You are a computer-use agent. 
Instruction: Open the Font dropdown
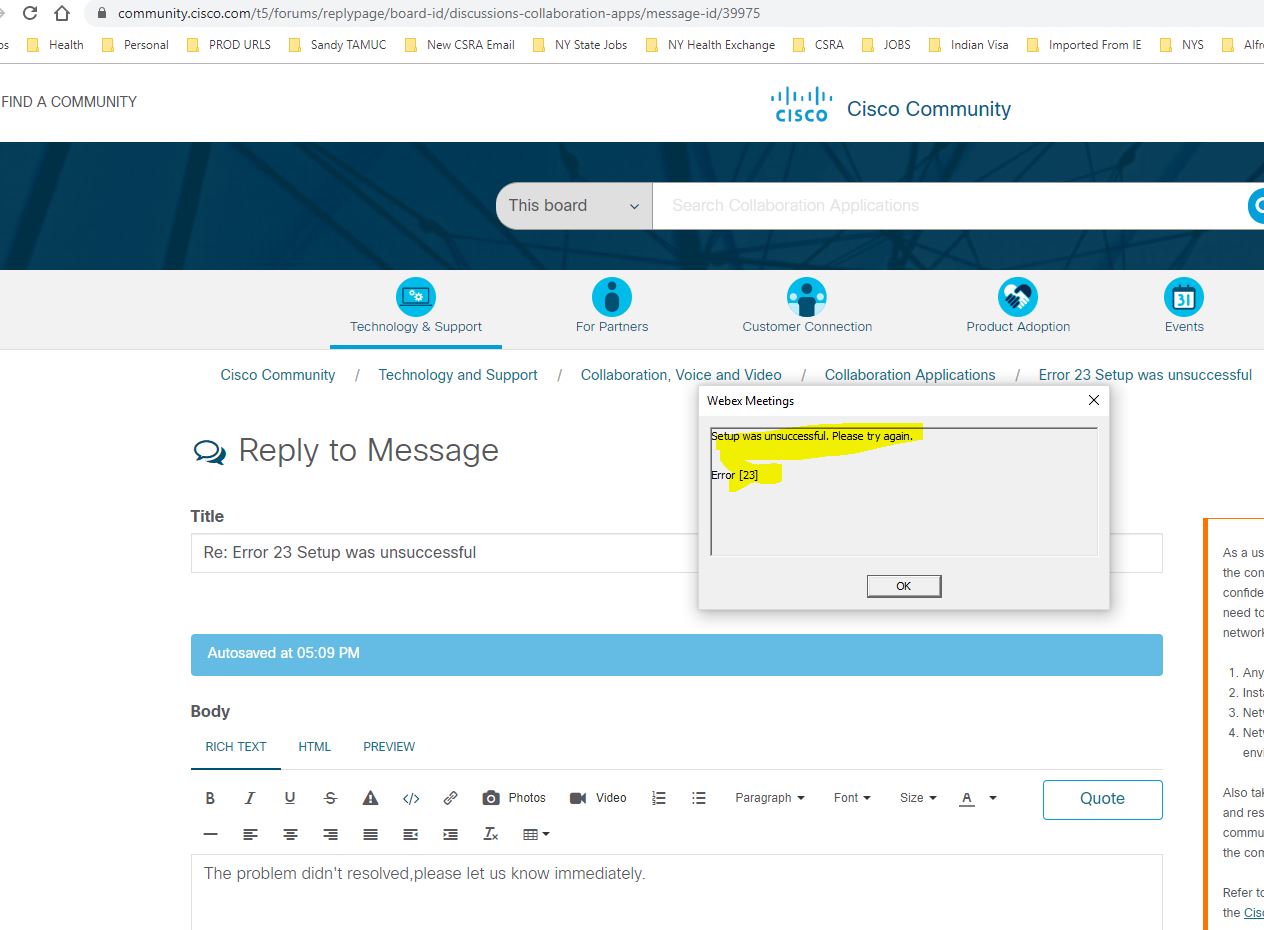(x=850, y=797)
